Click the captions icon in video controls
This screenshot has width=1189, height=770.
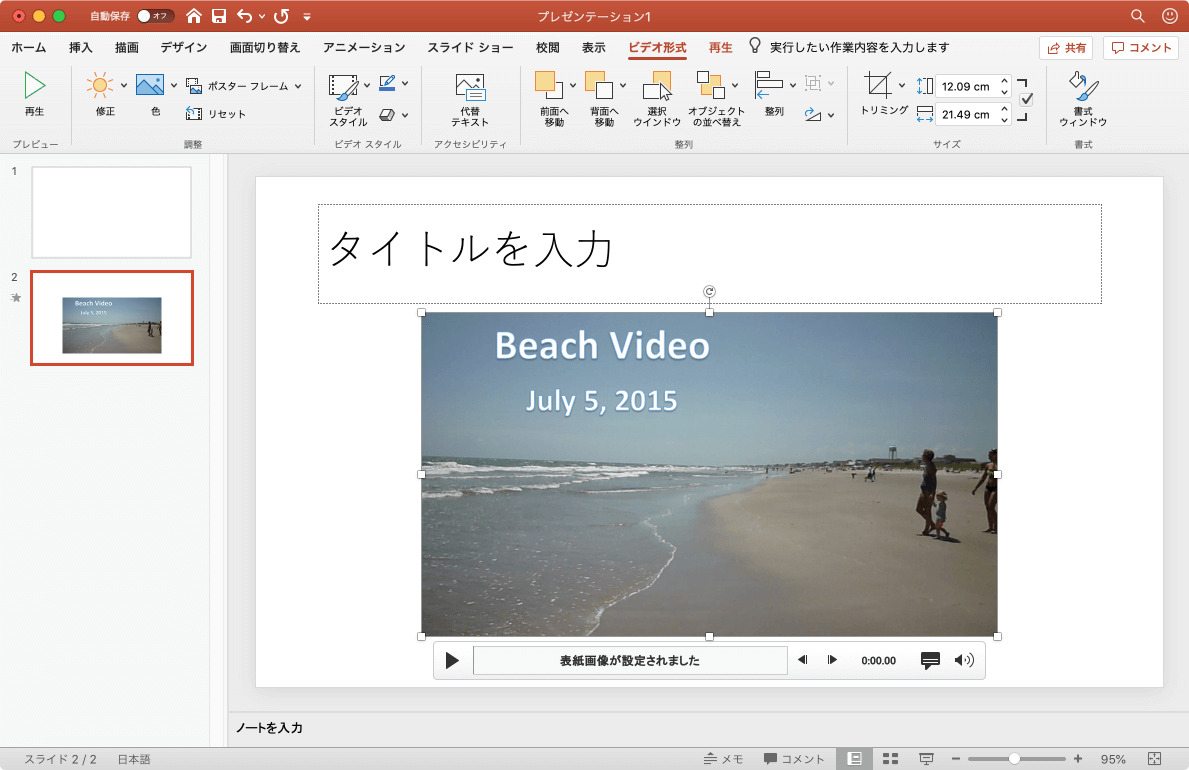click(930, 660)
